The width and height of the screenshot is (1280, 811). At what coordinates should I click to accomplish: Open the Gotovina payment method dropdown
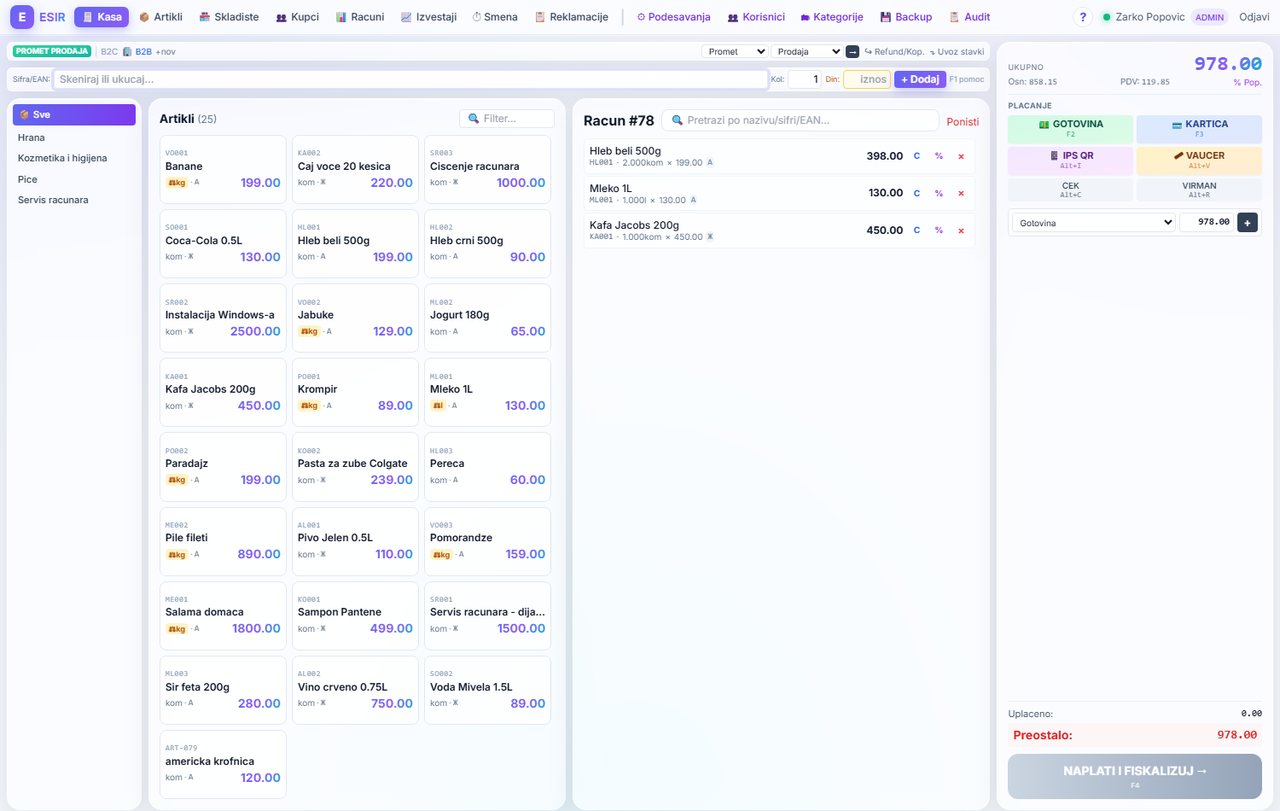pos(1093,222)
